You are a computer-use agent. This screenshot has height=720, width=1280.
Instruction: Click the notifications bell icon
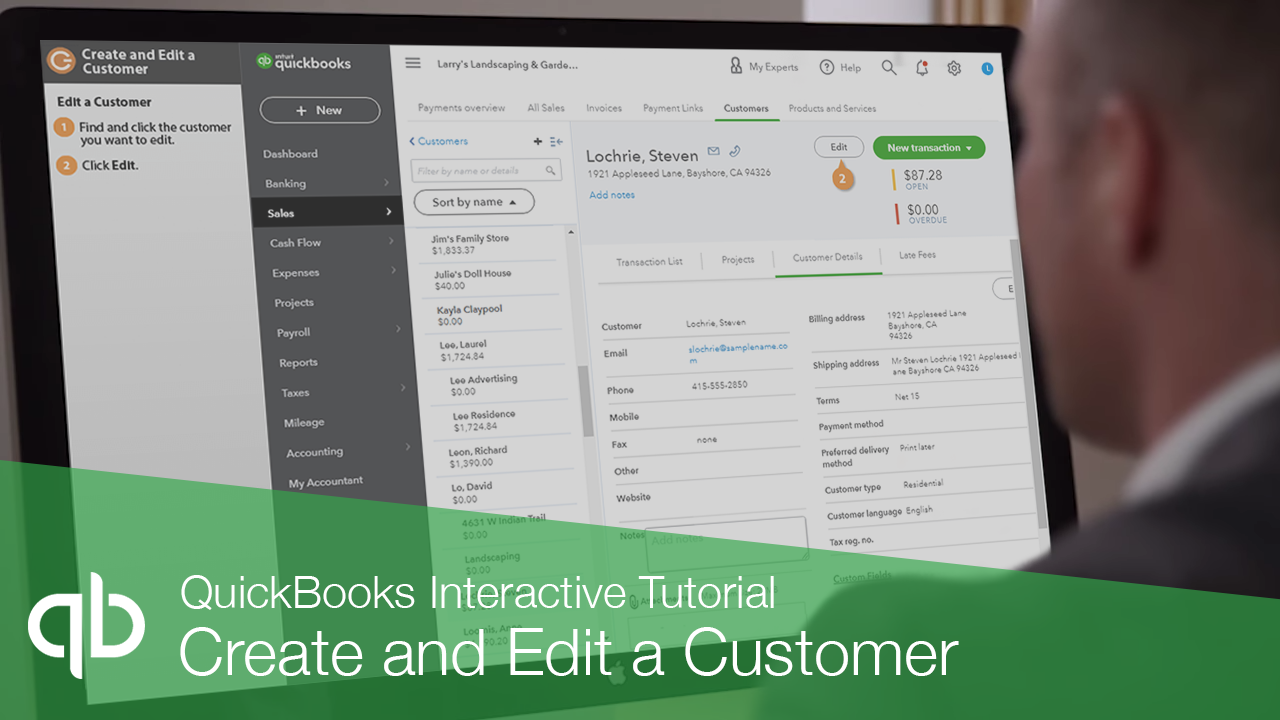click(921, 67)
